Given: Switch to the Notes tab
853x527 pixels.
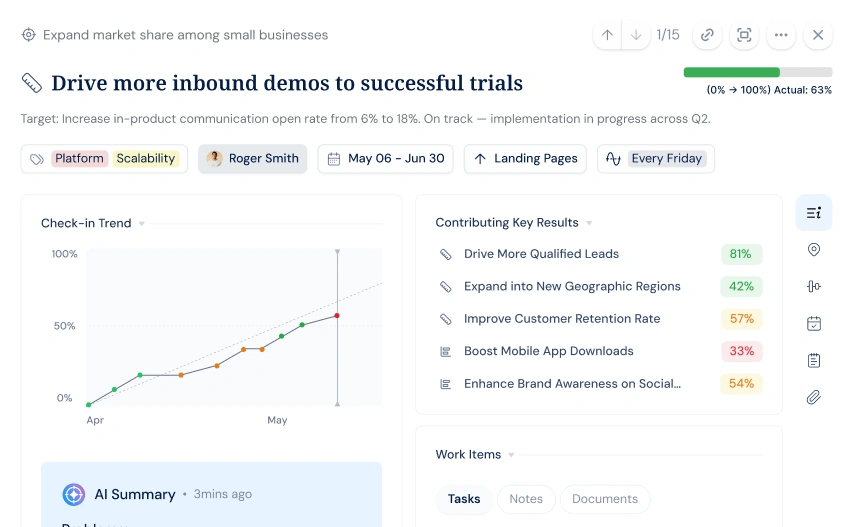Looking at the screenshot, I should (526, 499).
